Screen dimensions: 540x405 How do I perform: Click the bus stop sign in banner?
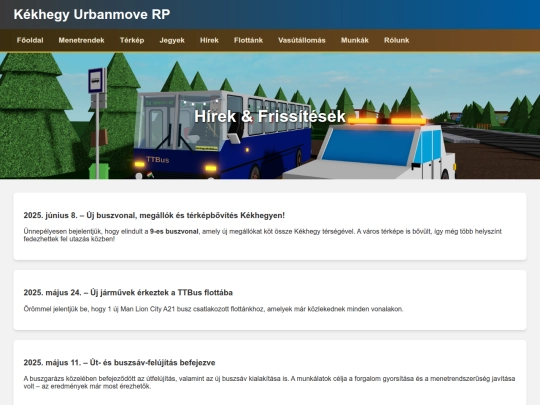[96, 81]
